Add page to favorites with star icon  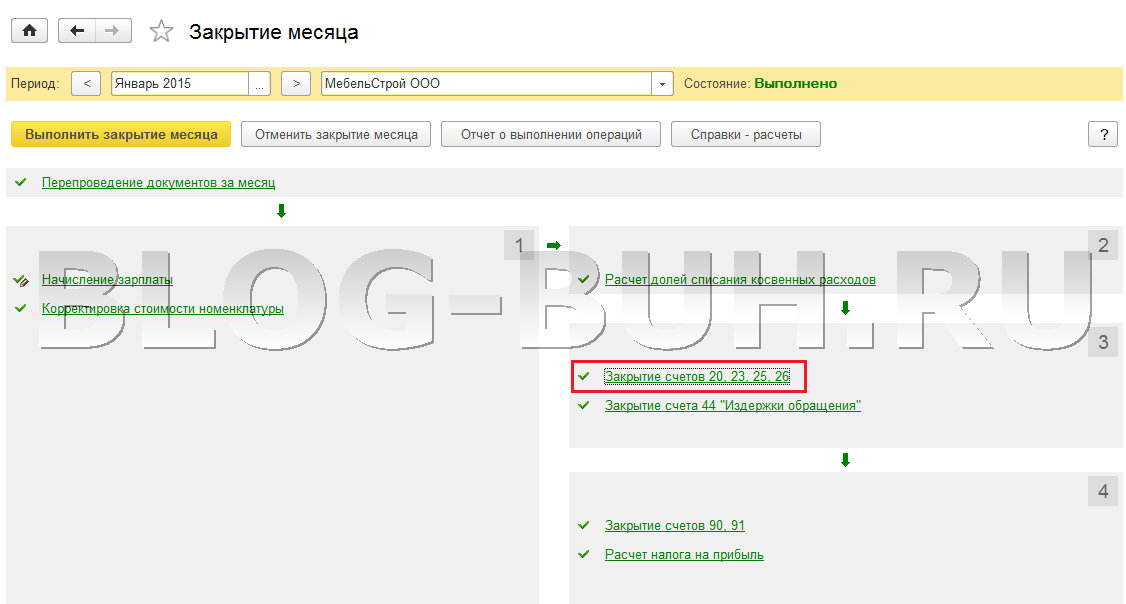pos(161,32)
